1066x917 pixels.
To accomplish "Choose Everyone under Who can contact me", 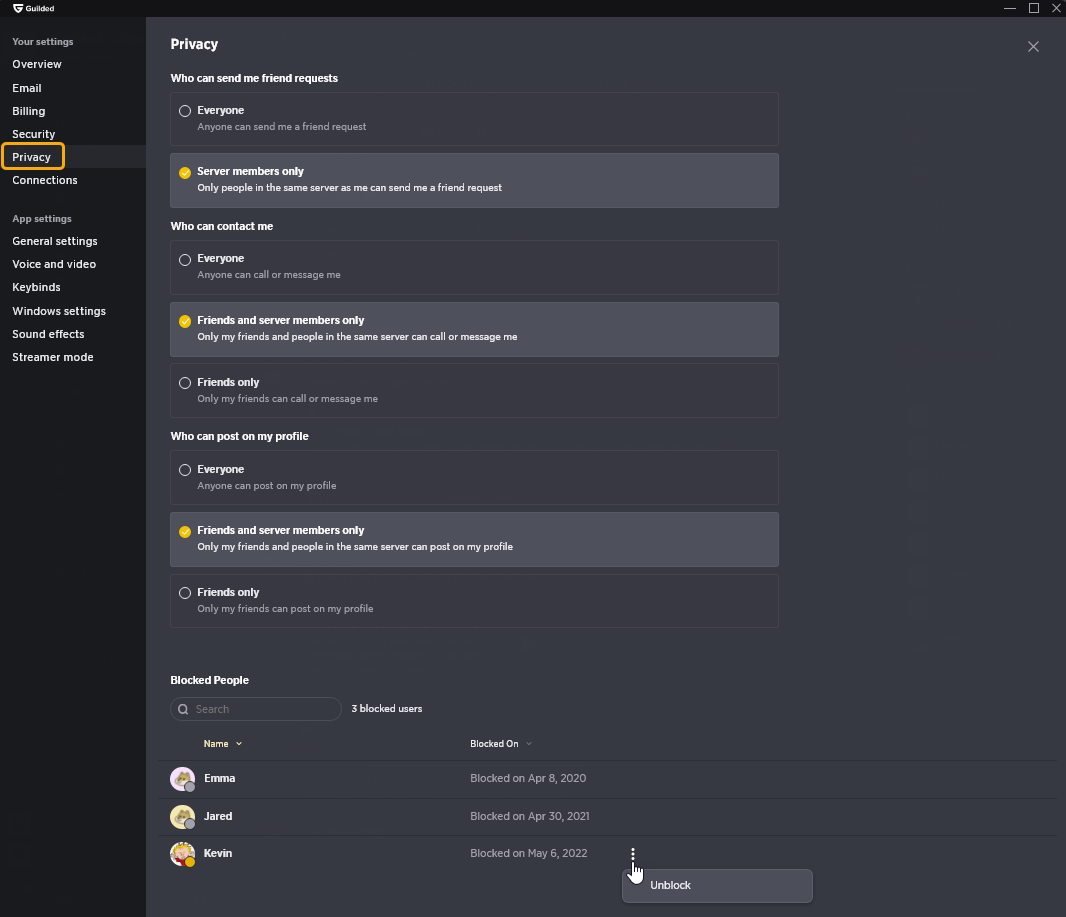I will (x=474, y=267).
